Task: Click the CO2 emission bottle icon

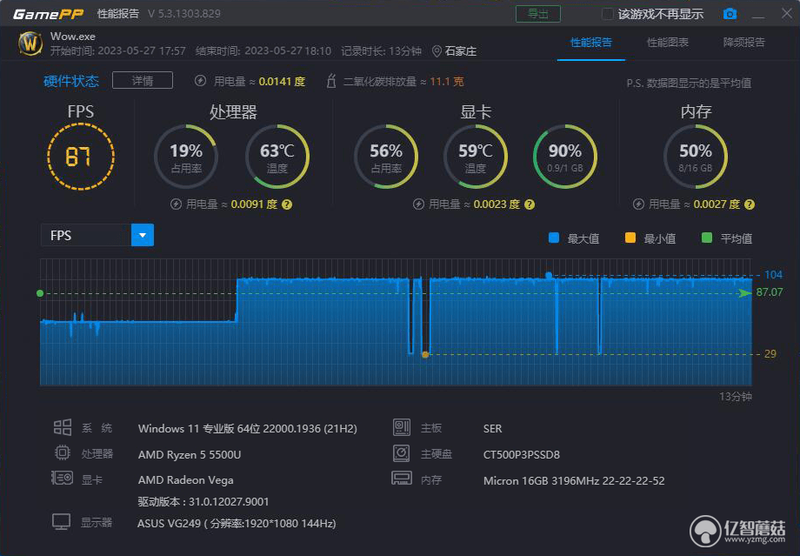Action: click(x=331, y=81)
